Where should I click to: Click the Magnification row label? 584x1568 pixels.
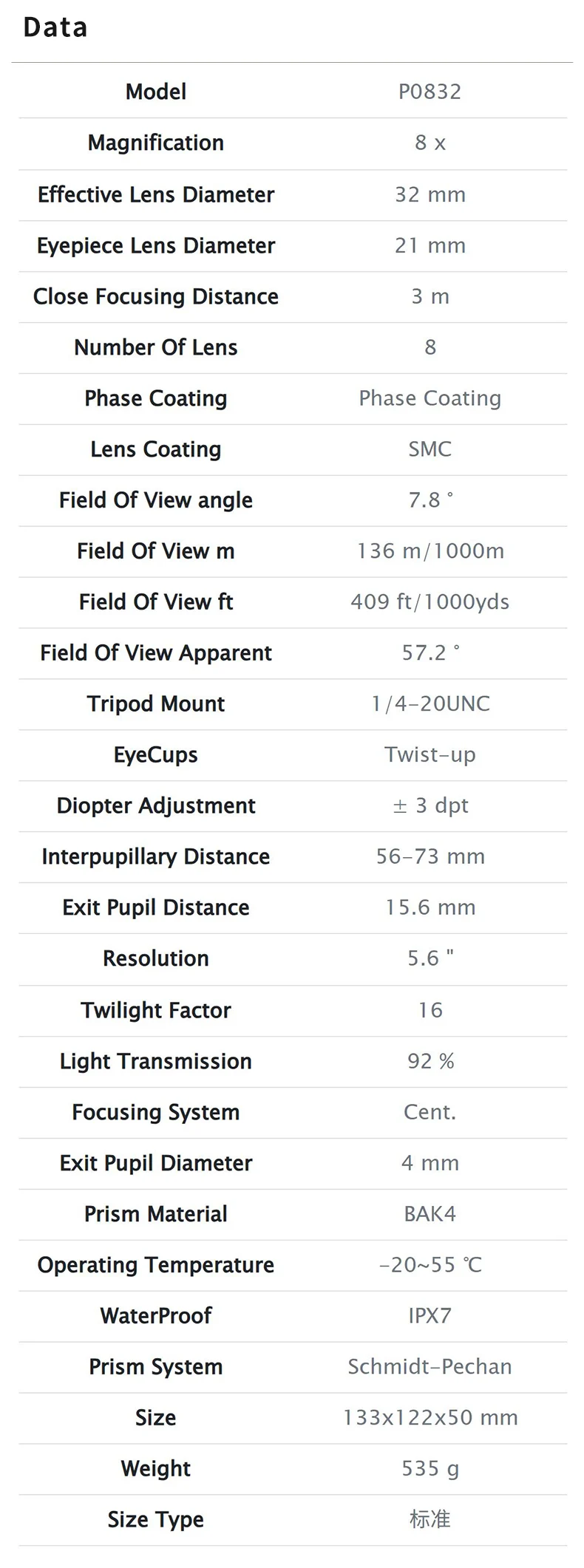coord(156,143)
